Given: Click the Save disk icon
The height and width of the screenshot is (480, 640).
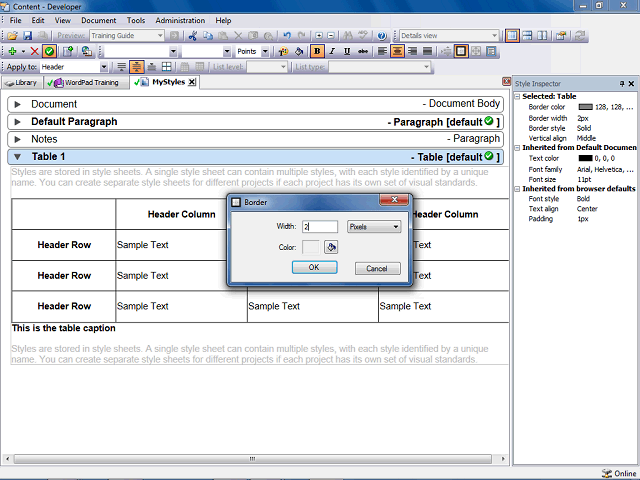Looking at the screenshot, I should click(27, 36).
